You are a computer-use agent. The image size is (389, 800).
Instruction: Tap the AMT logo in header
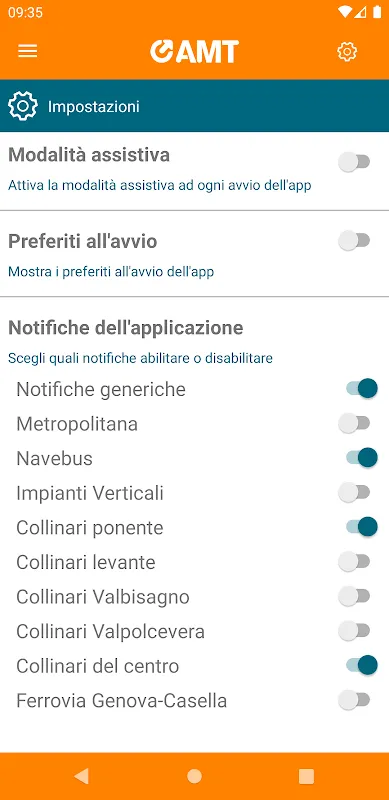[x=194, y=52]
